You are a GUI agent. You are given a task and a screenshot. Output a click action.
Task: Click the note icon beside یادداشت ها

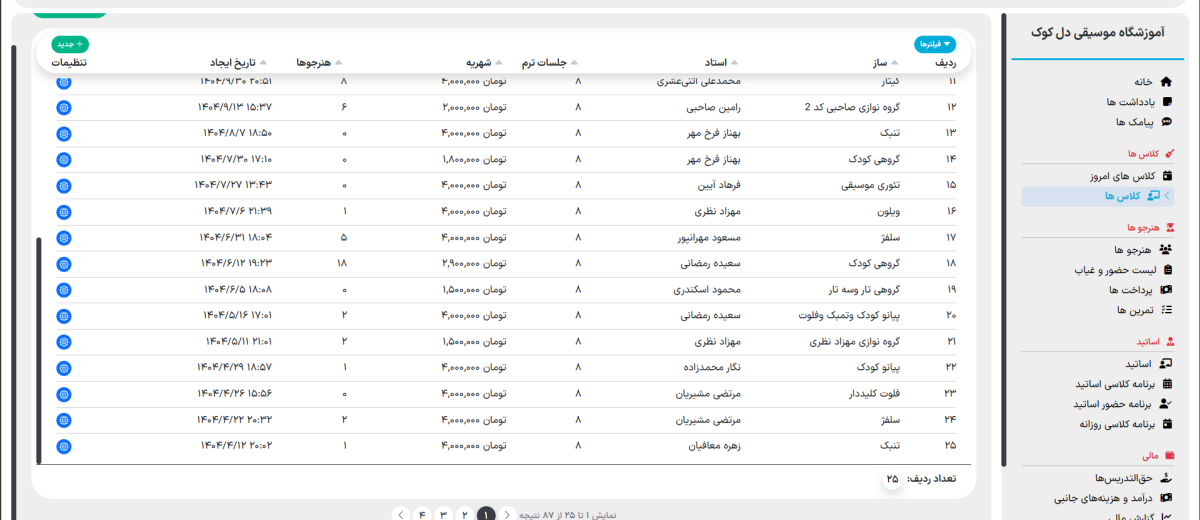click(x=1166, y=102)
